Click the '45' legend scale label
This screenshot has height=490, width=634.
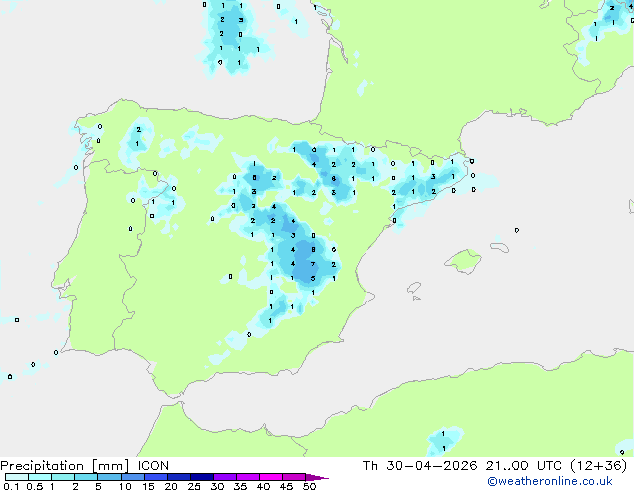286,486
